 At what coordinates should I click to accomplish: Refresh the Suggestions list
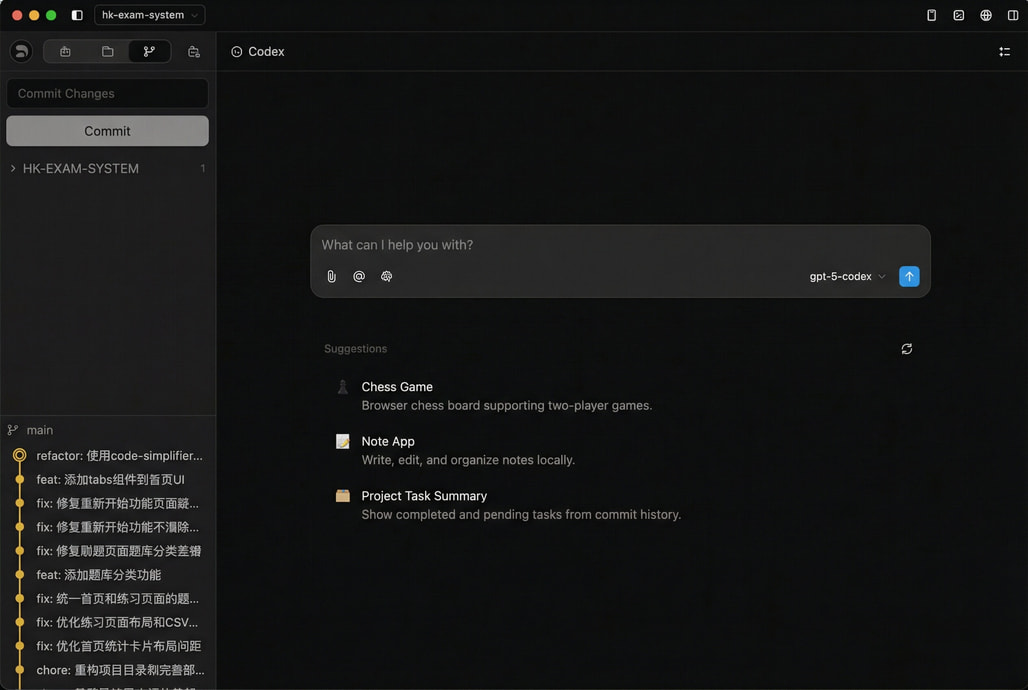pyautogui.click(x=906, y=349)
